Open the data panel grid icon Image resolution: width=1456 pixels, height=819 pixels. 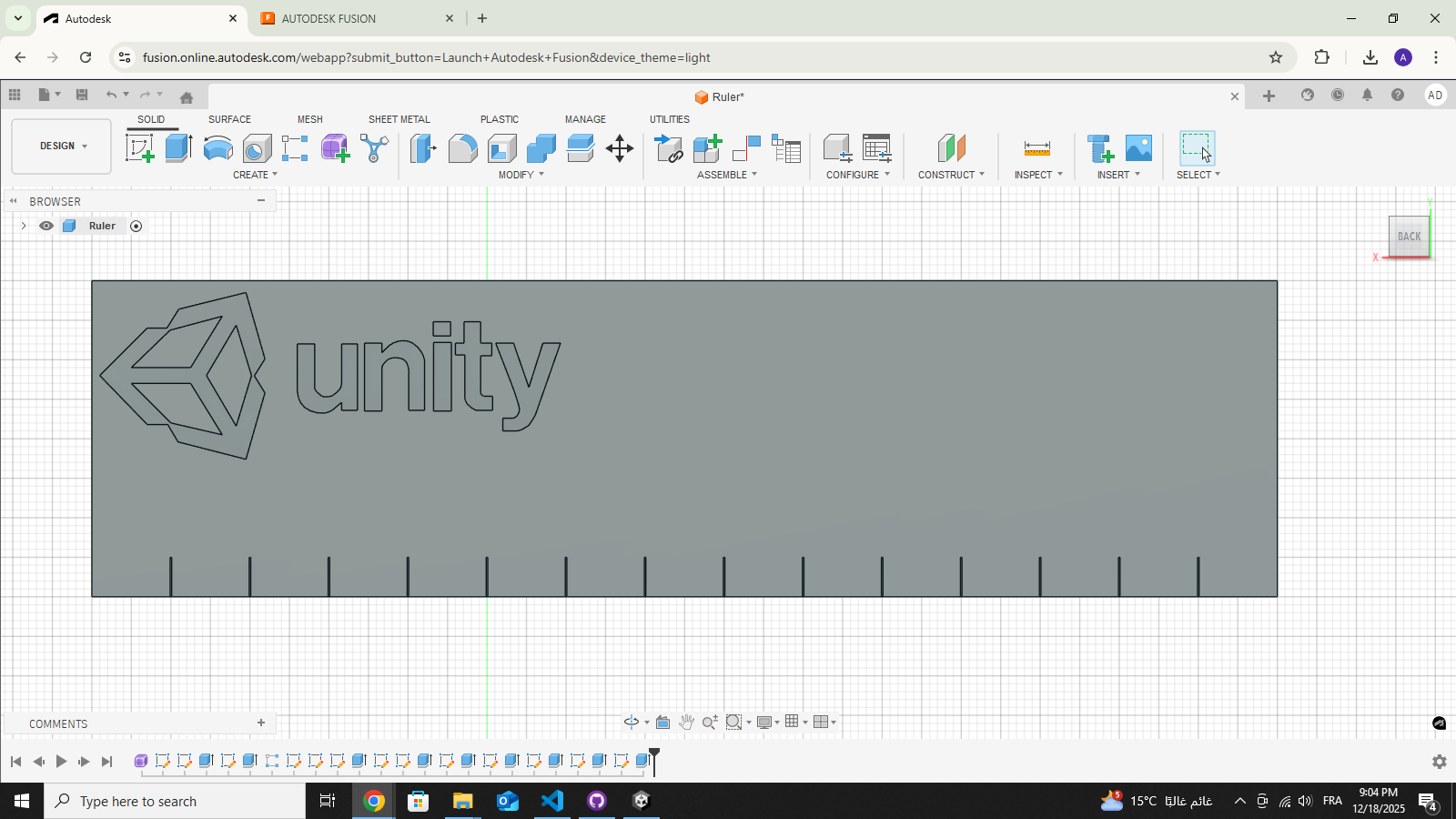tap(15, 95)
